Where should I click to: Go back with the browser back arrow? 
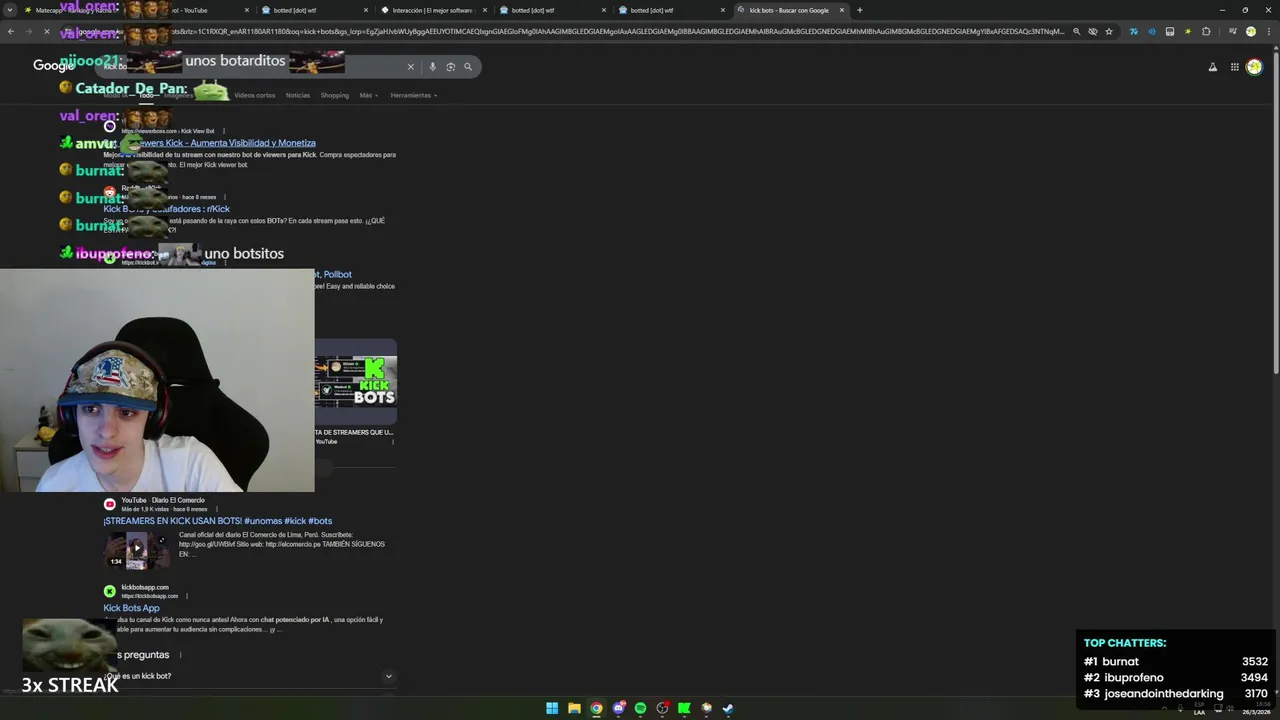(x=11, y=31)
